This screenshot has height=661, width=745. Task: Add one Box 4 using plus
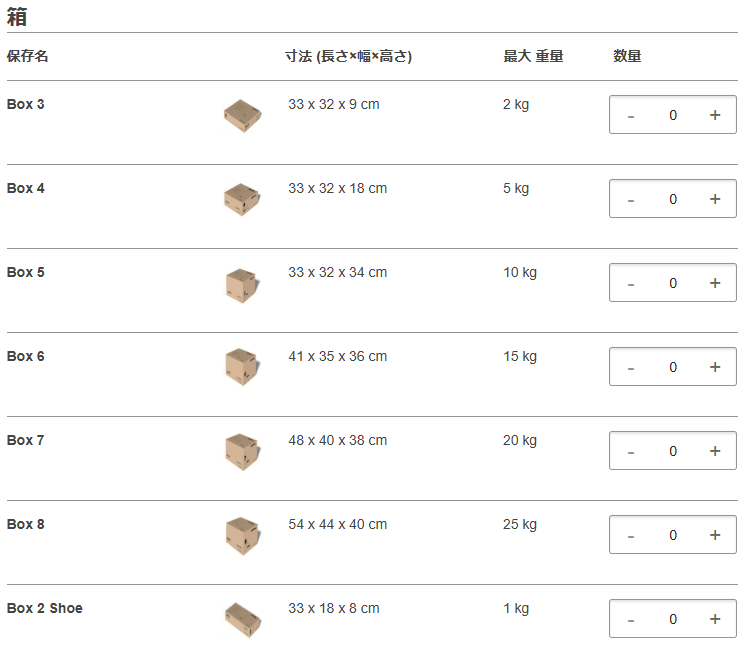715,199
